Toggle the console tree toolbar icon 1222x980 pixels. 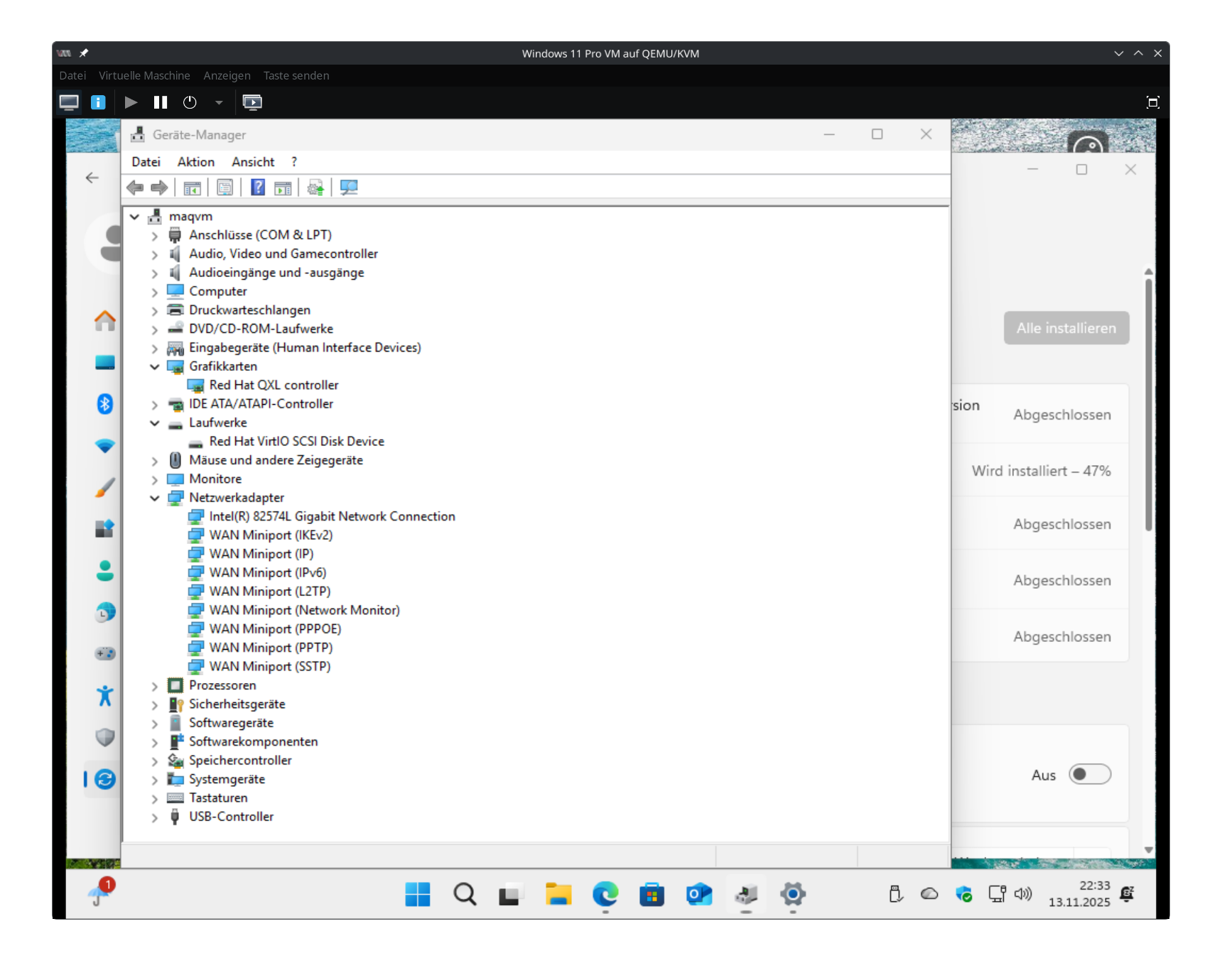tap(192, 187)
